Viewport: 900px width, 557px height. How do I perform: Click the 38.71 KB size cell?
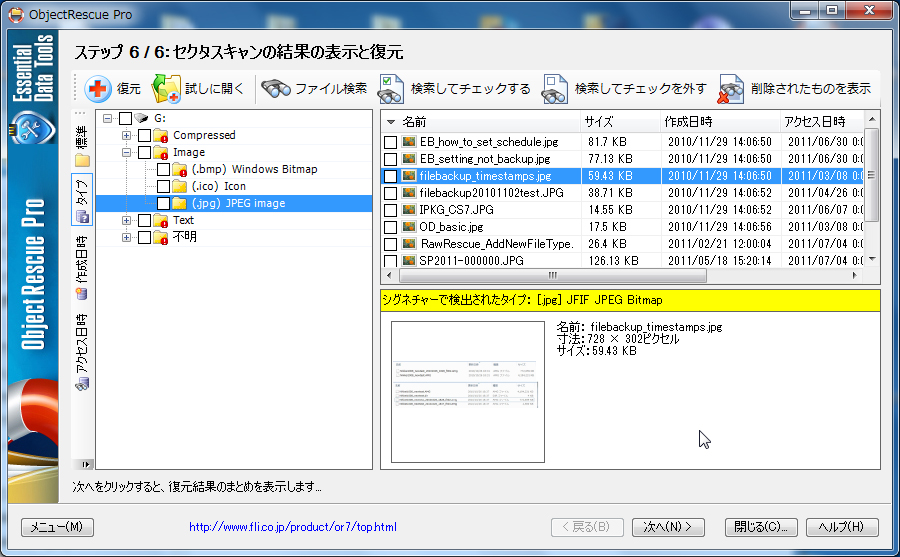click(610, 193)
